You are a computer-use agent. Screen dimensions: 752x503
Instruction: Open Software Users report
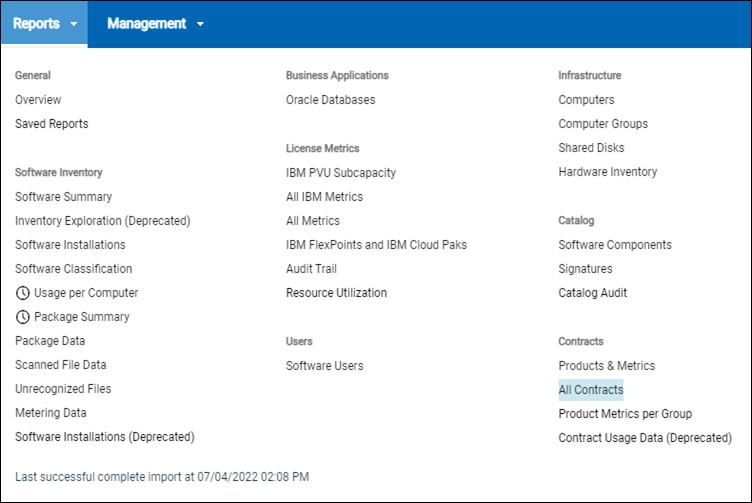(325, 366)
